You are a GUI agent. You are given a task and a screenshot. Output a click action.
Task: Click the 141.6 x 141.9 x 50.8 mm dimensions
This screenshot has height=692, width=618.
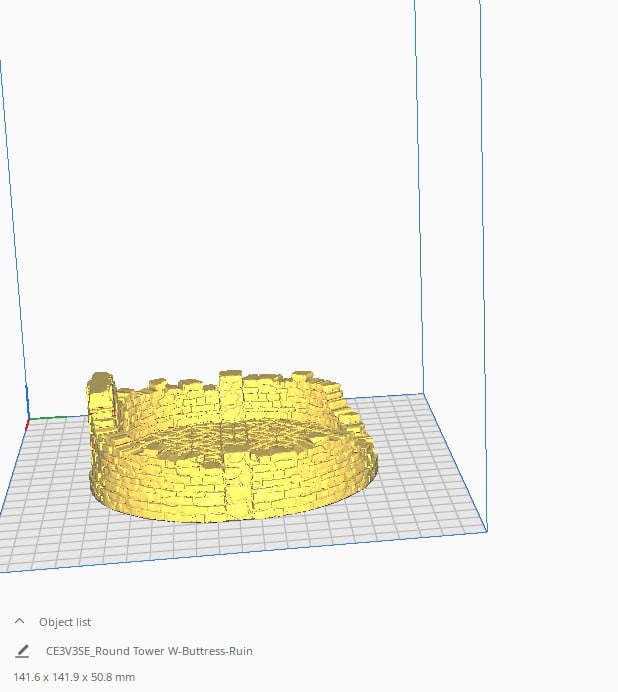tap(74, 677)
